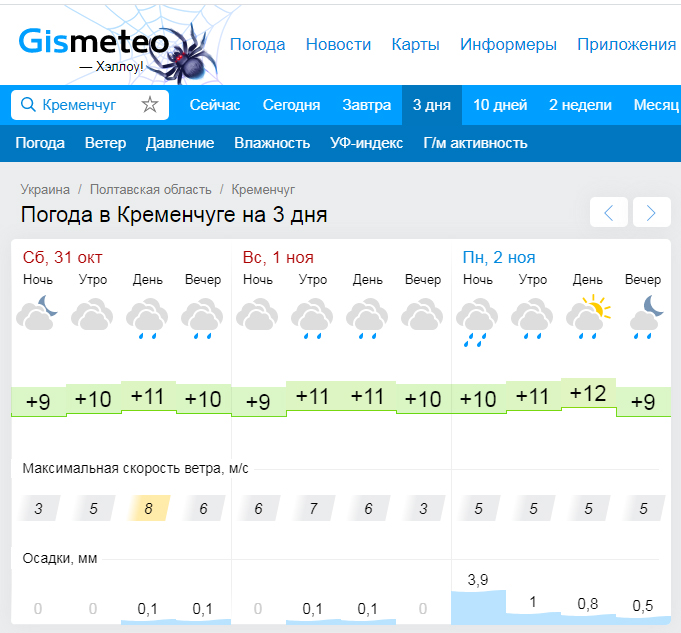The image size is (681, 633).
Task: Click the Вс, 1 ноя date heading
Action: [x=278, y=257]
